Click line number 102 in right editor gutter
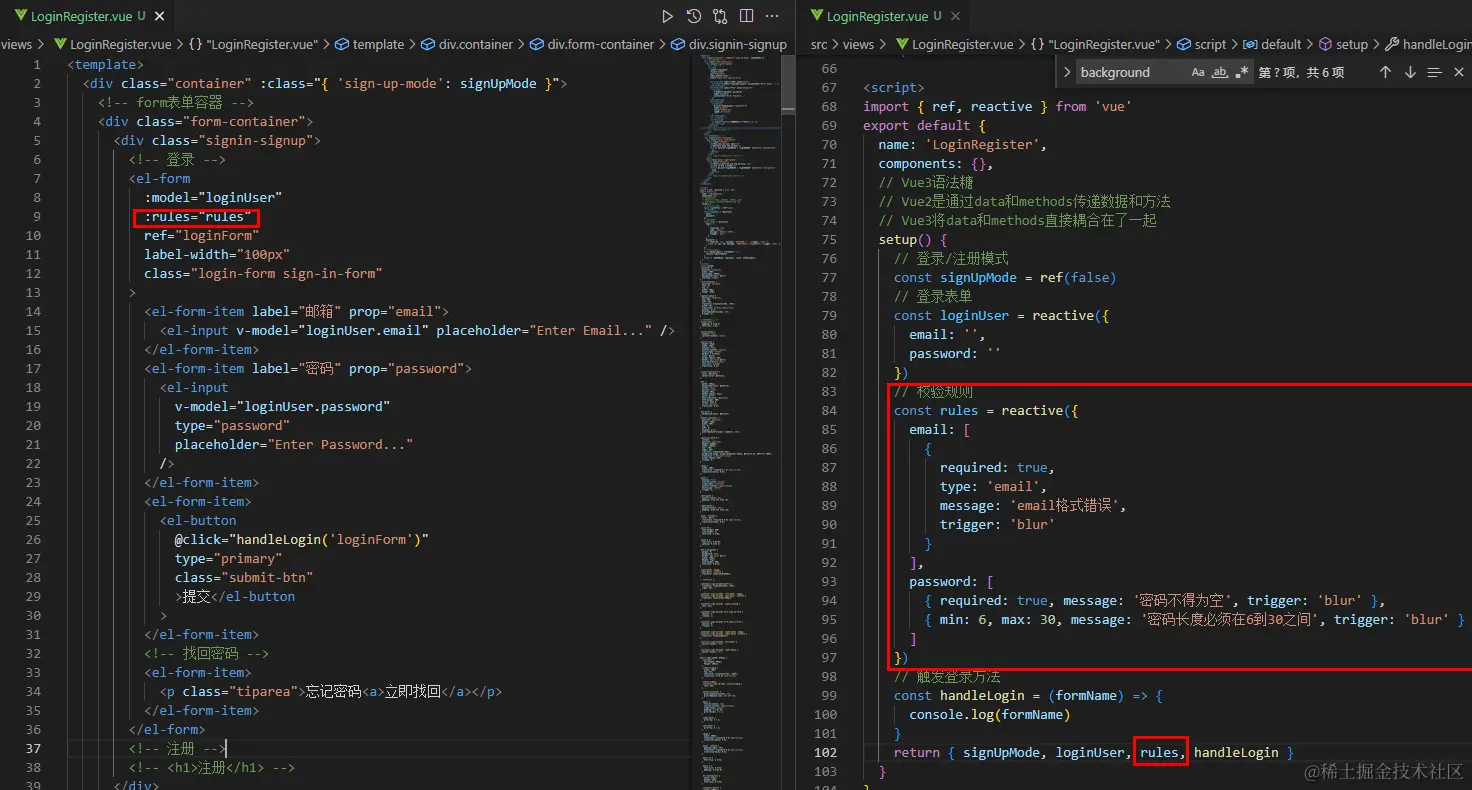 (826, 752)
